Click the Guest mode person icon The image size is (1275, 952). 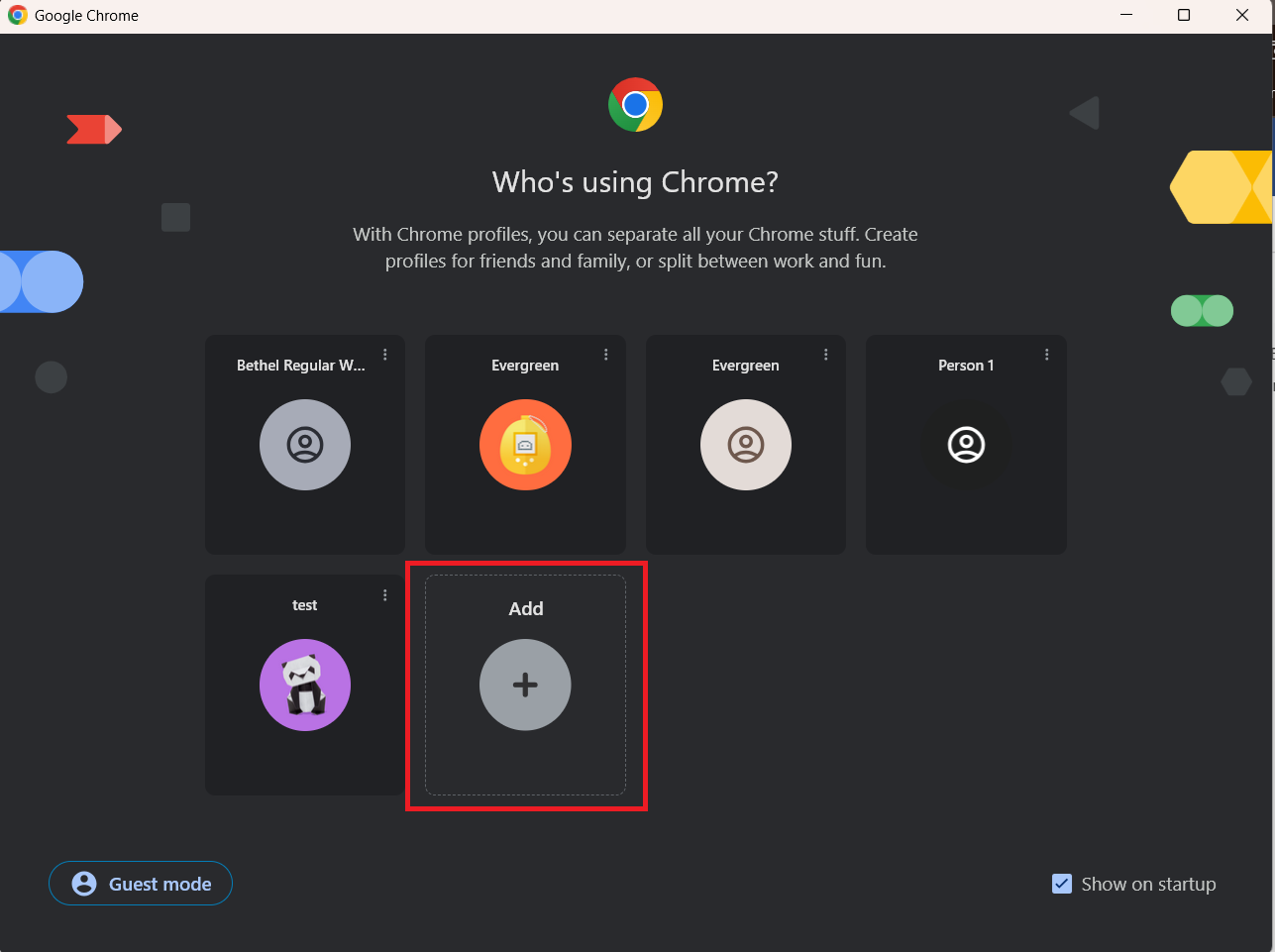(x=85, y=883)
